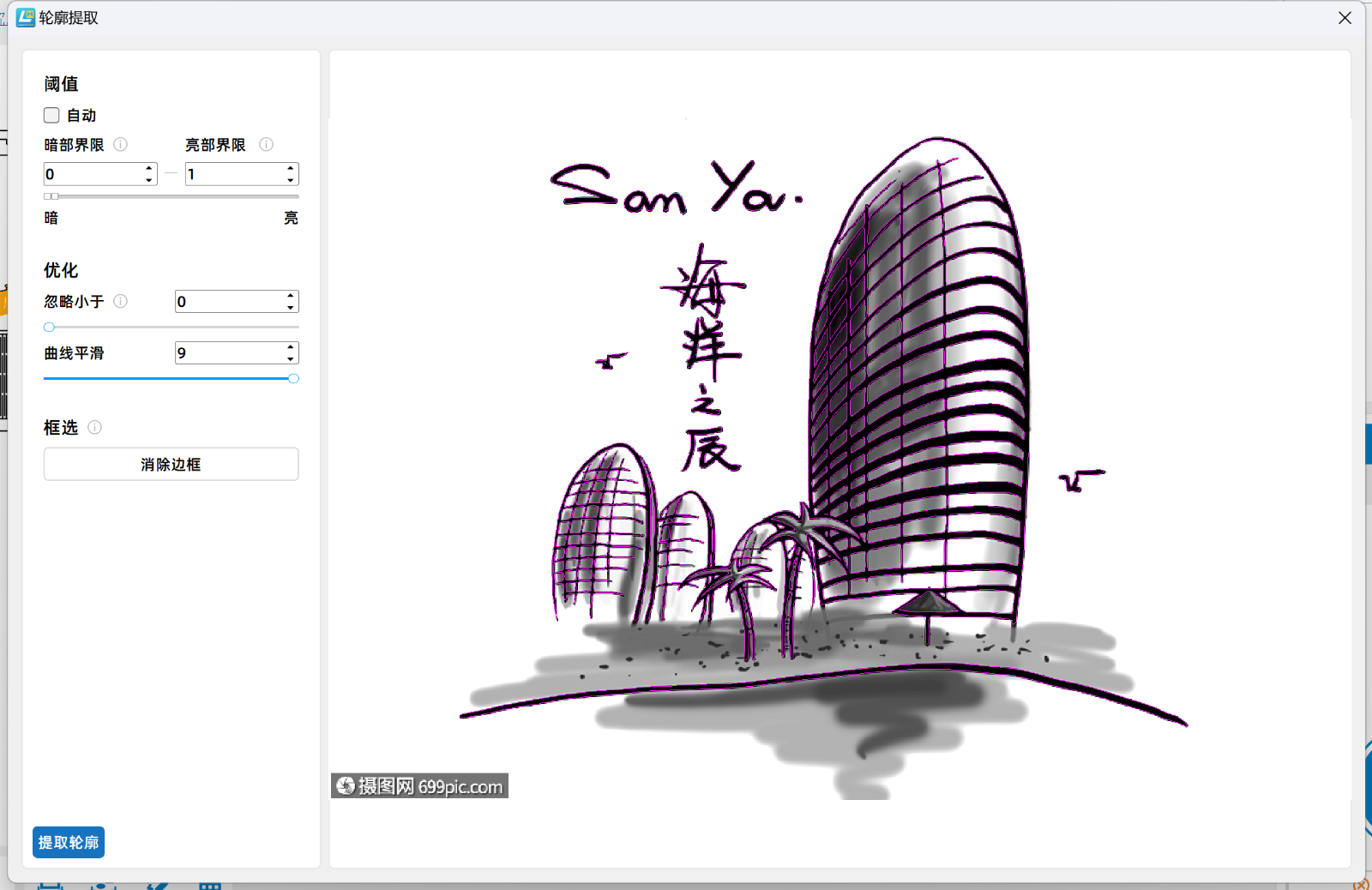Increase 亮部界限 with the up arrow
Screen dimensions: 1372x890
[291, 168]
